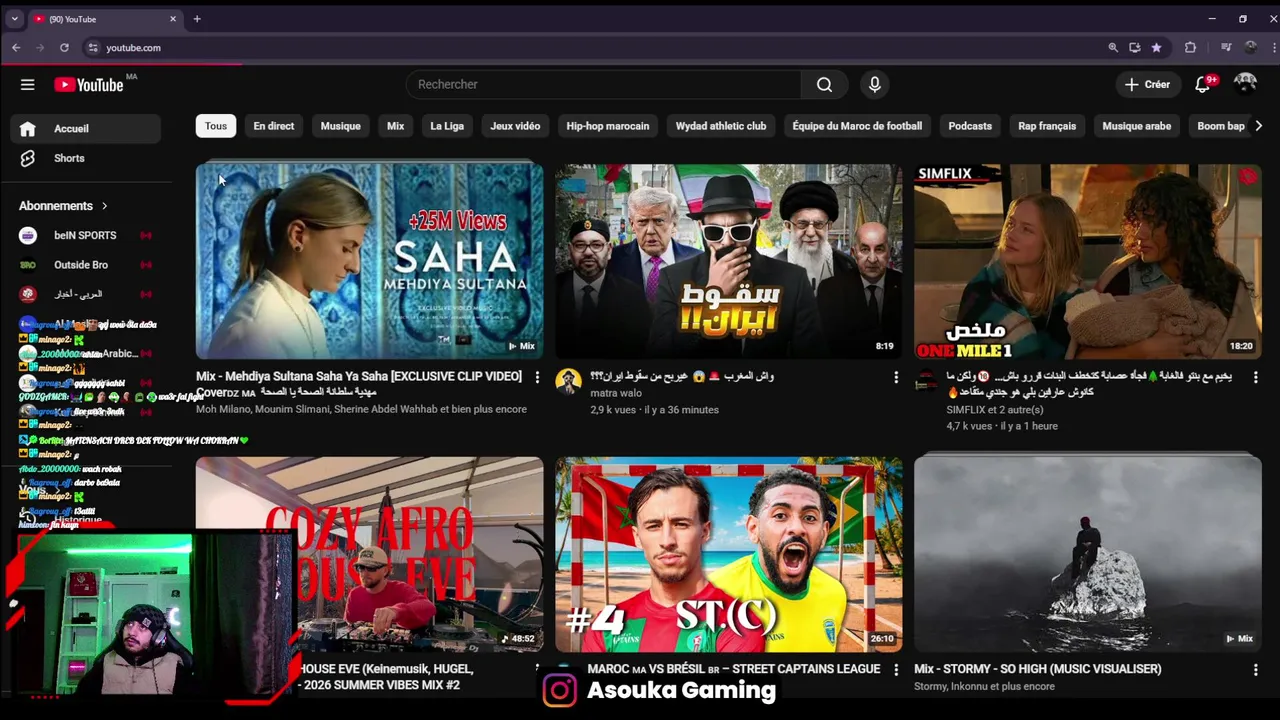Open Mix - STORMY - SO HIGH title
The image size is (1280, 720).
point(1038,669)
